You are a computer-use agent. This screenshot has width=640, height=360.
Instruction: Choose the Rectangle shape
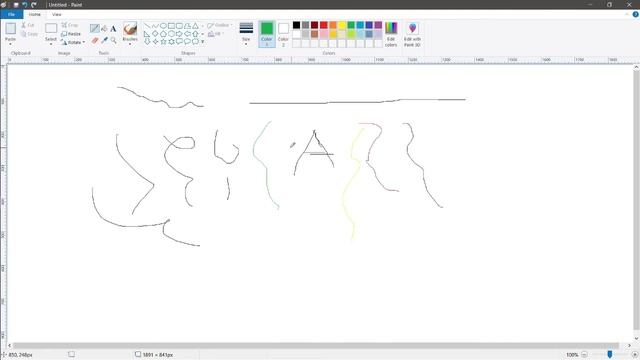point(171,26)
